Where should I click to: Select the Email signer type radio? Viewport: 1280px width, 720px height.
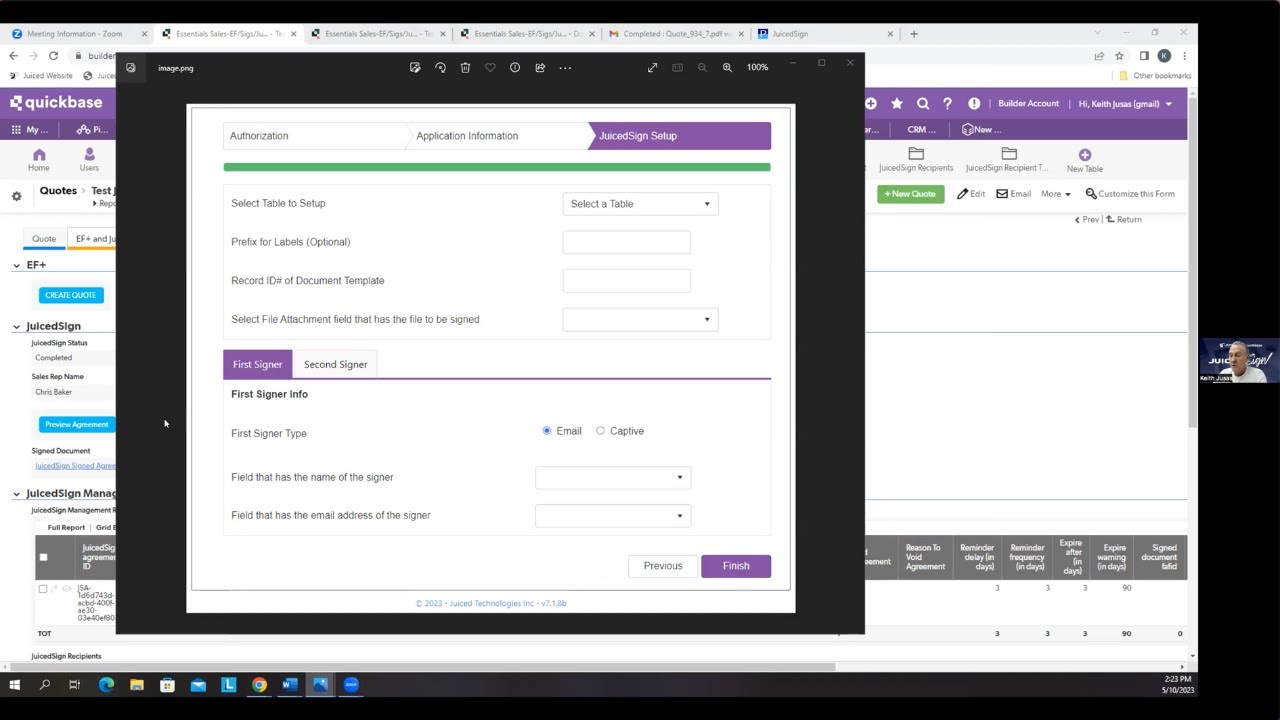(547, 431)
